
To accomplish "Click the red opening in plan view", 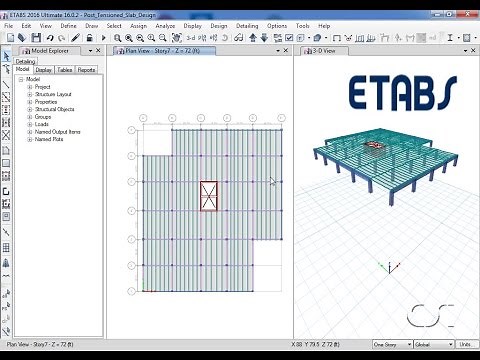I will pyautogui.click(x=209, y=196).
